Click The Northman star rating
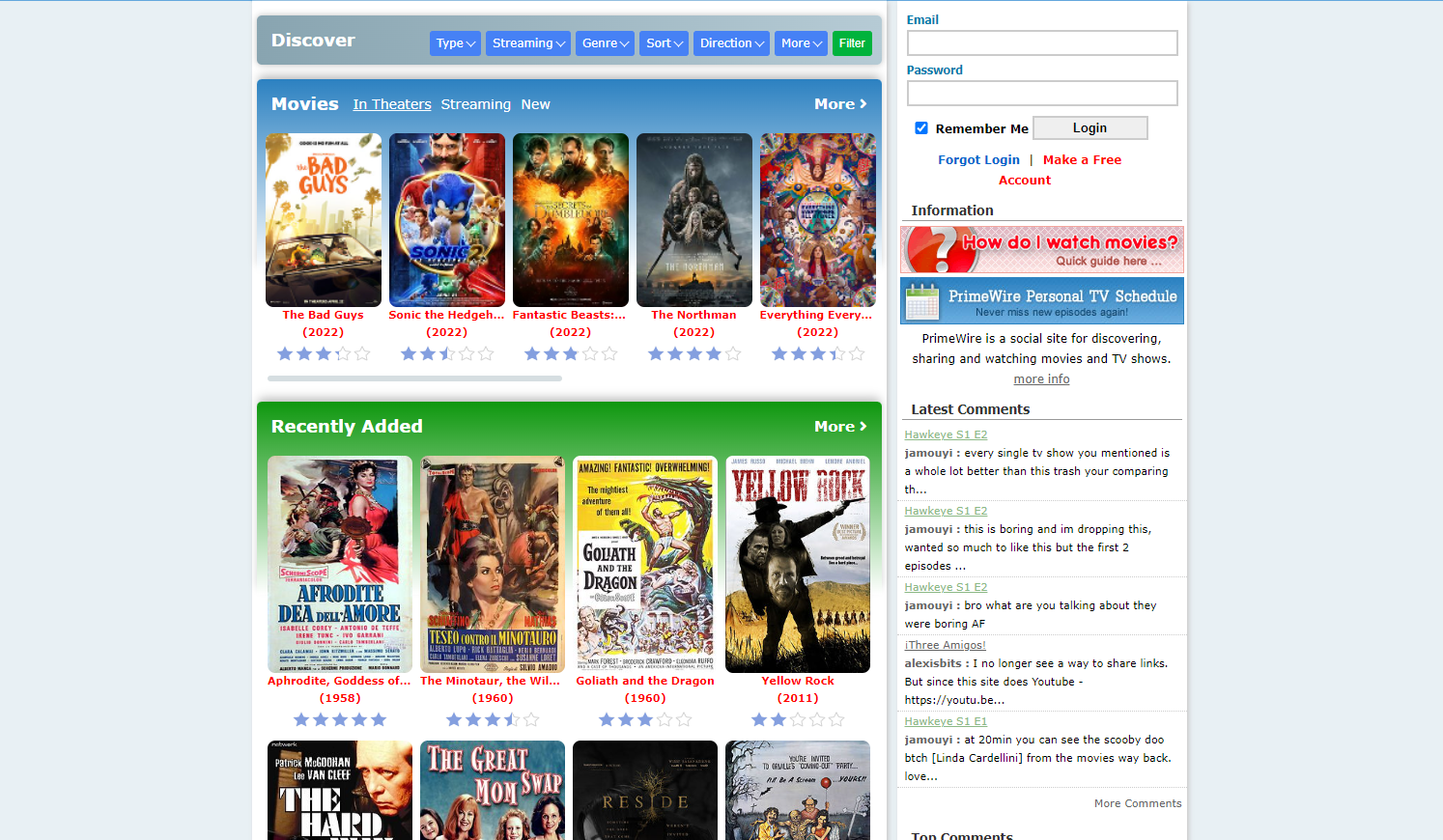This screenshot has width=1443, height=840. click(694, 354)
